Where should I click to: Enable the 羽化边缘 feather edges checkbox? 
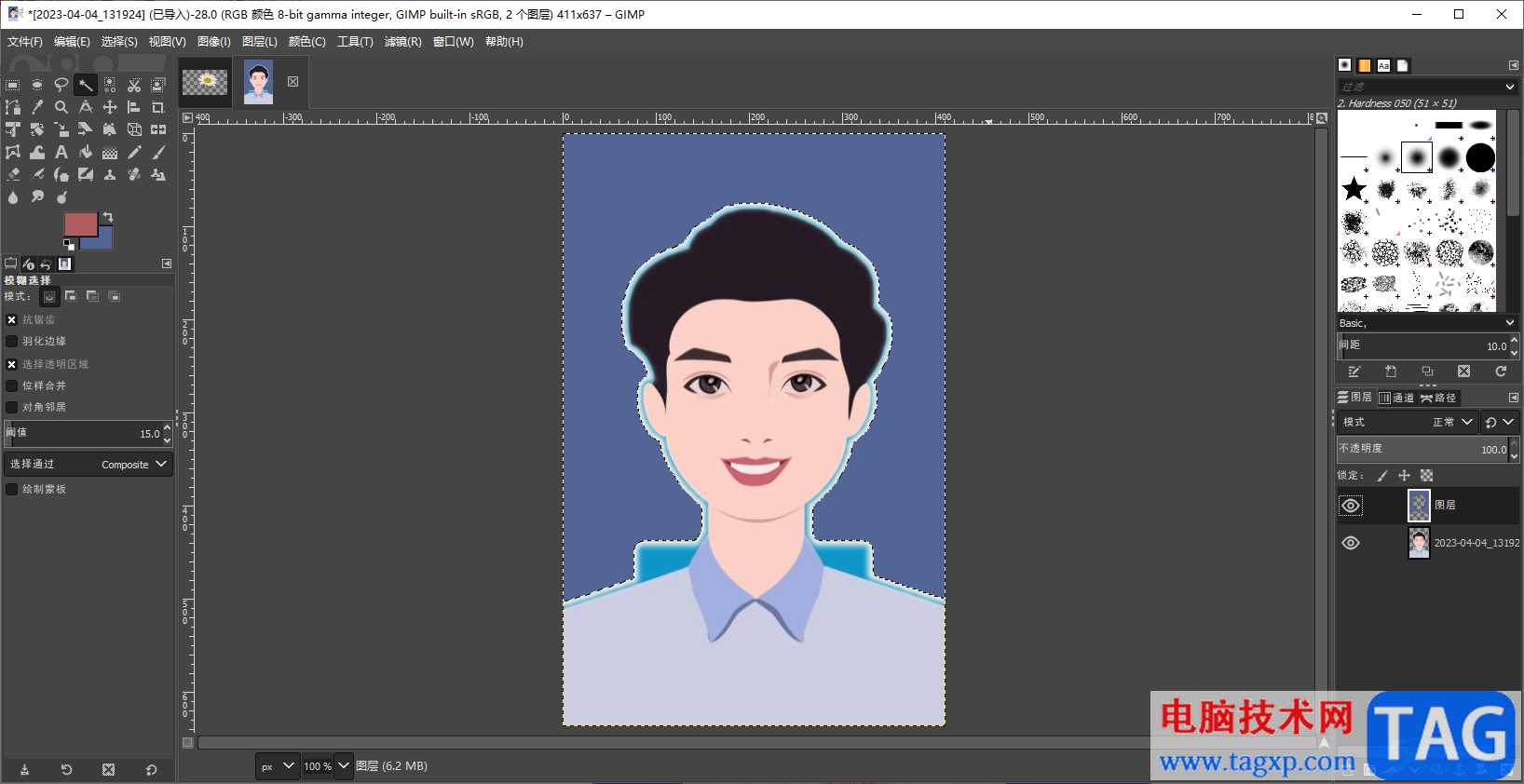pyautogui.click(x=12, y=342)
